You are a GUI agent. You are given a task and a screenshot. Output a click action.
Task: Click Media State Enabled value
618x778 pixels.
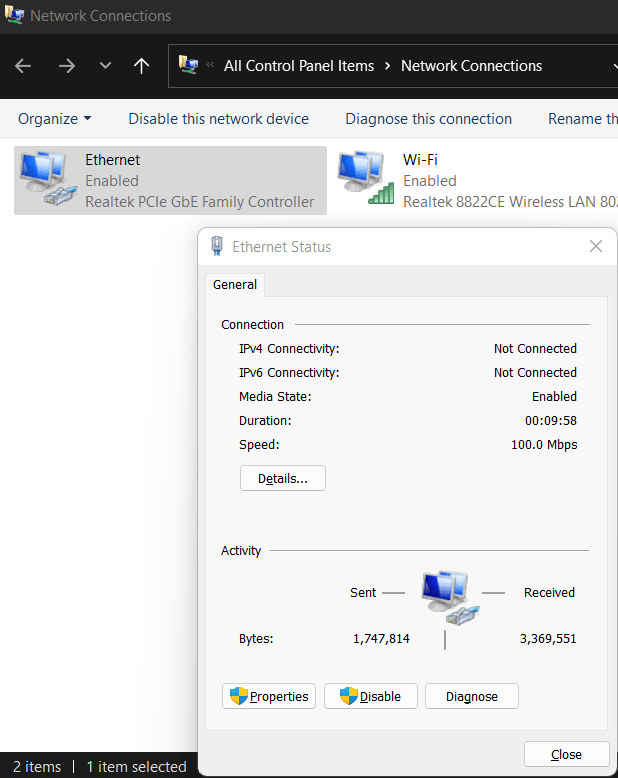(x=554, y=396)
